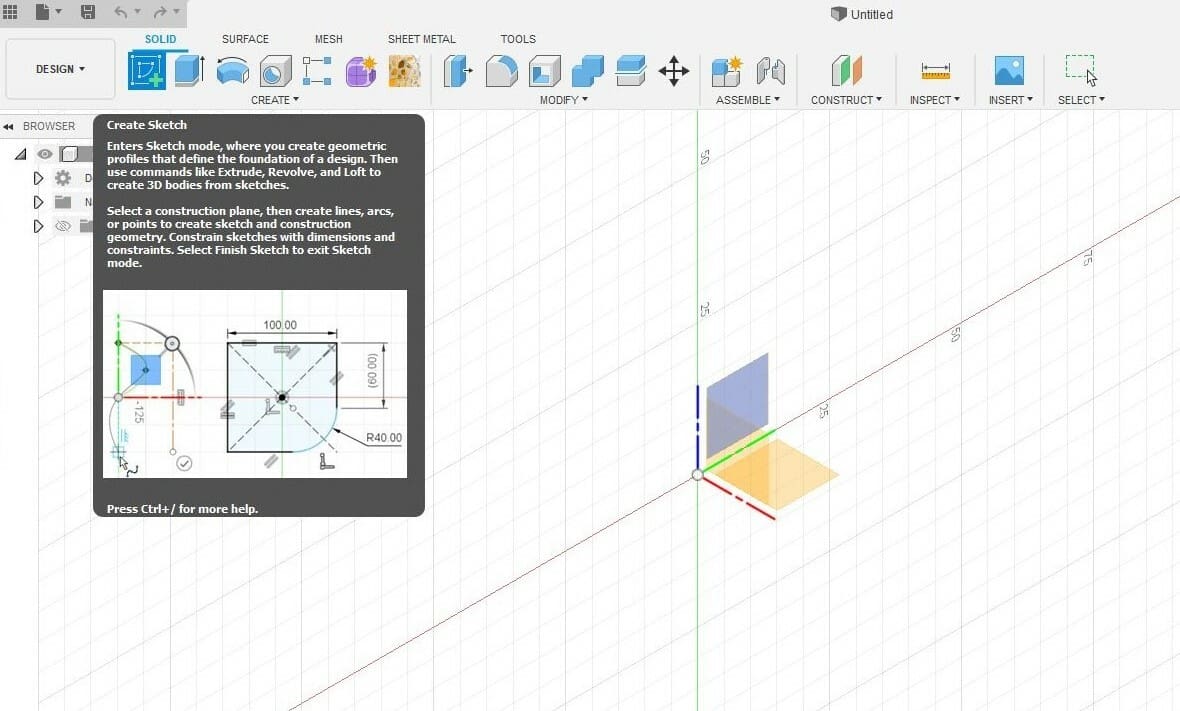Click the textured material icon in Create
The width and height of the screenshot is (1180, 711).
tap(405, 71)
